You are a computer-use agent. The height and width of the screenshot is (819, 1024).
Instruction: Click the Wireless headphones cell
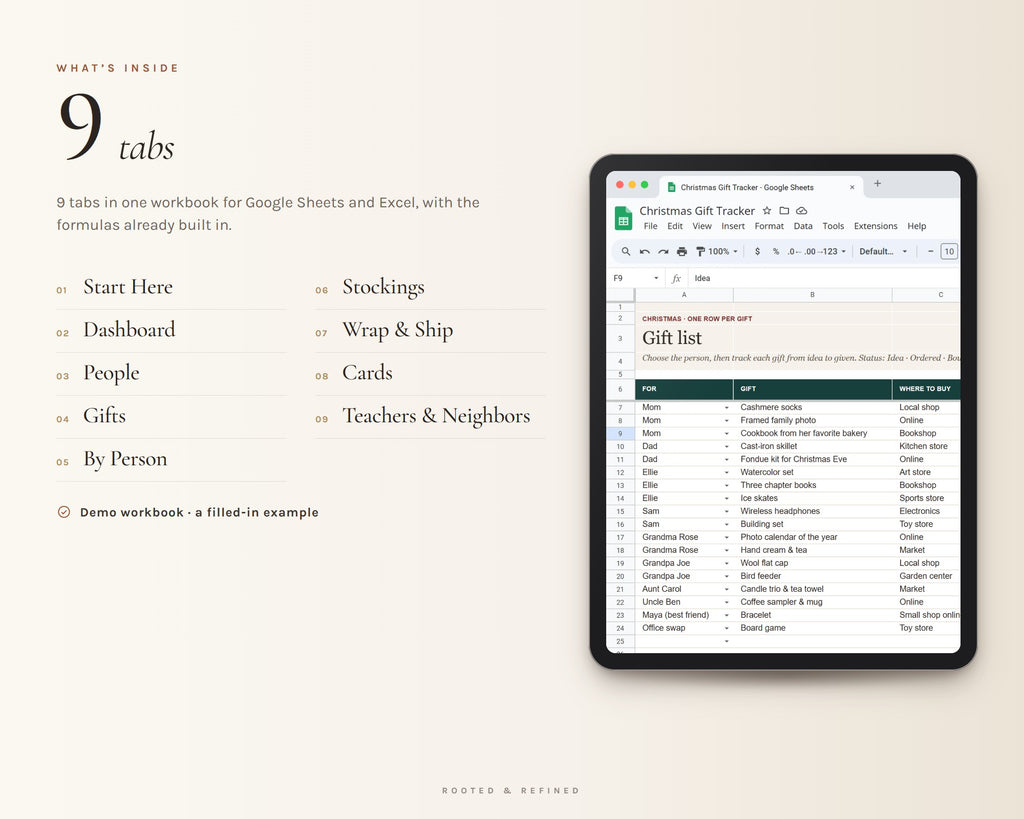click(812, 511)
